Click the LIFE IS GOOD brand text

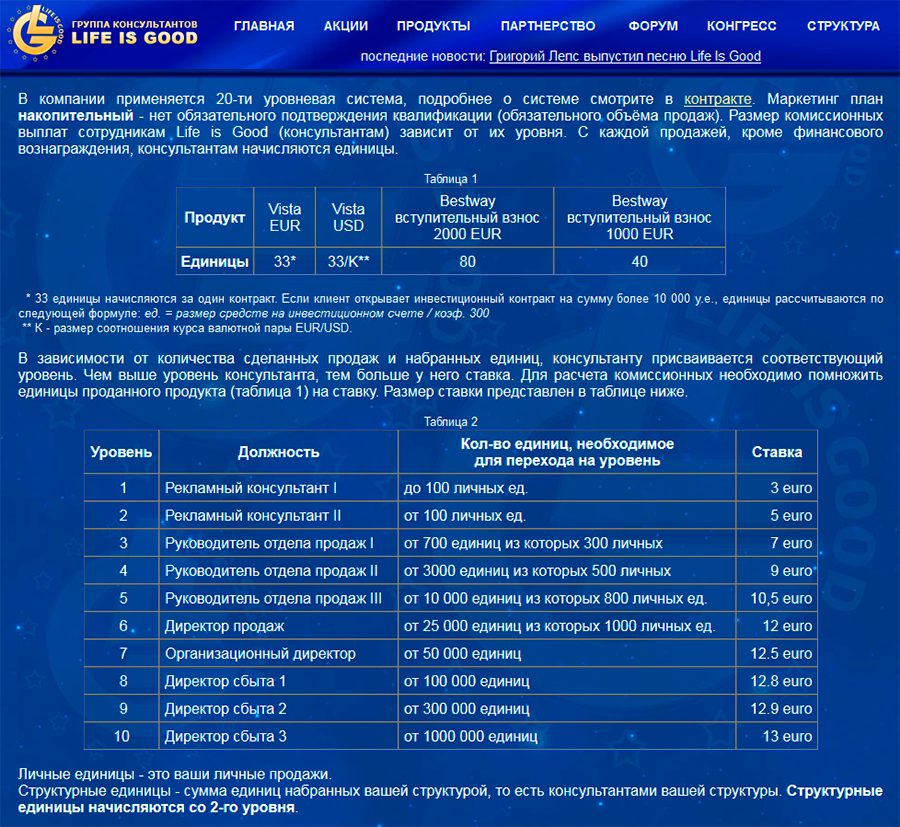coord(134,38)
